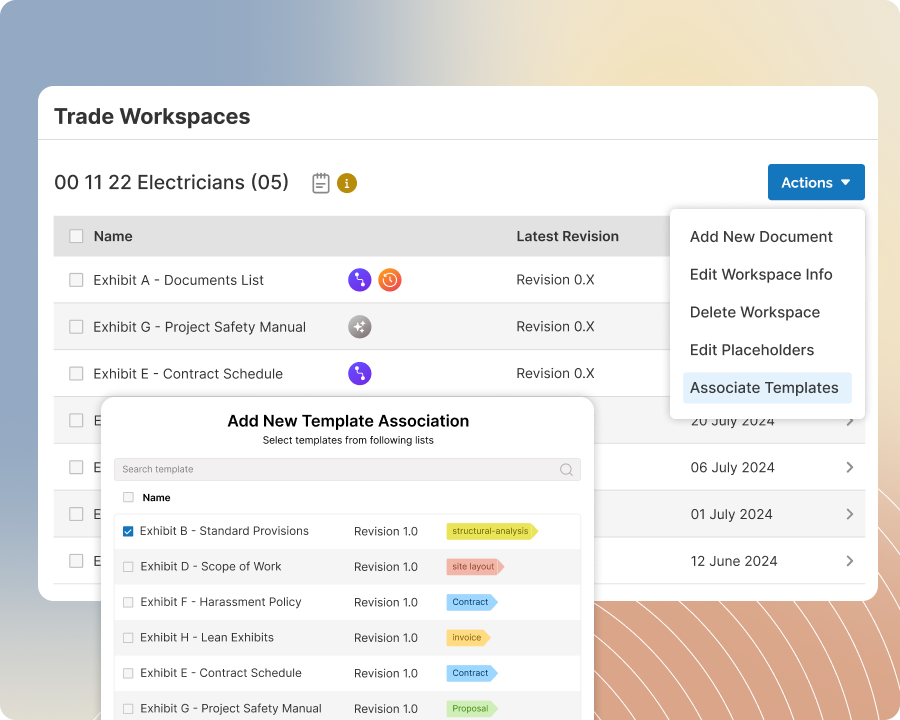Click purple branch icon on Exhibit A row
The width and height of the screenshot is (900, 720).
click(x=360, y=280)
